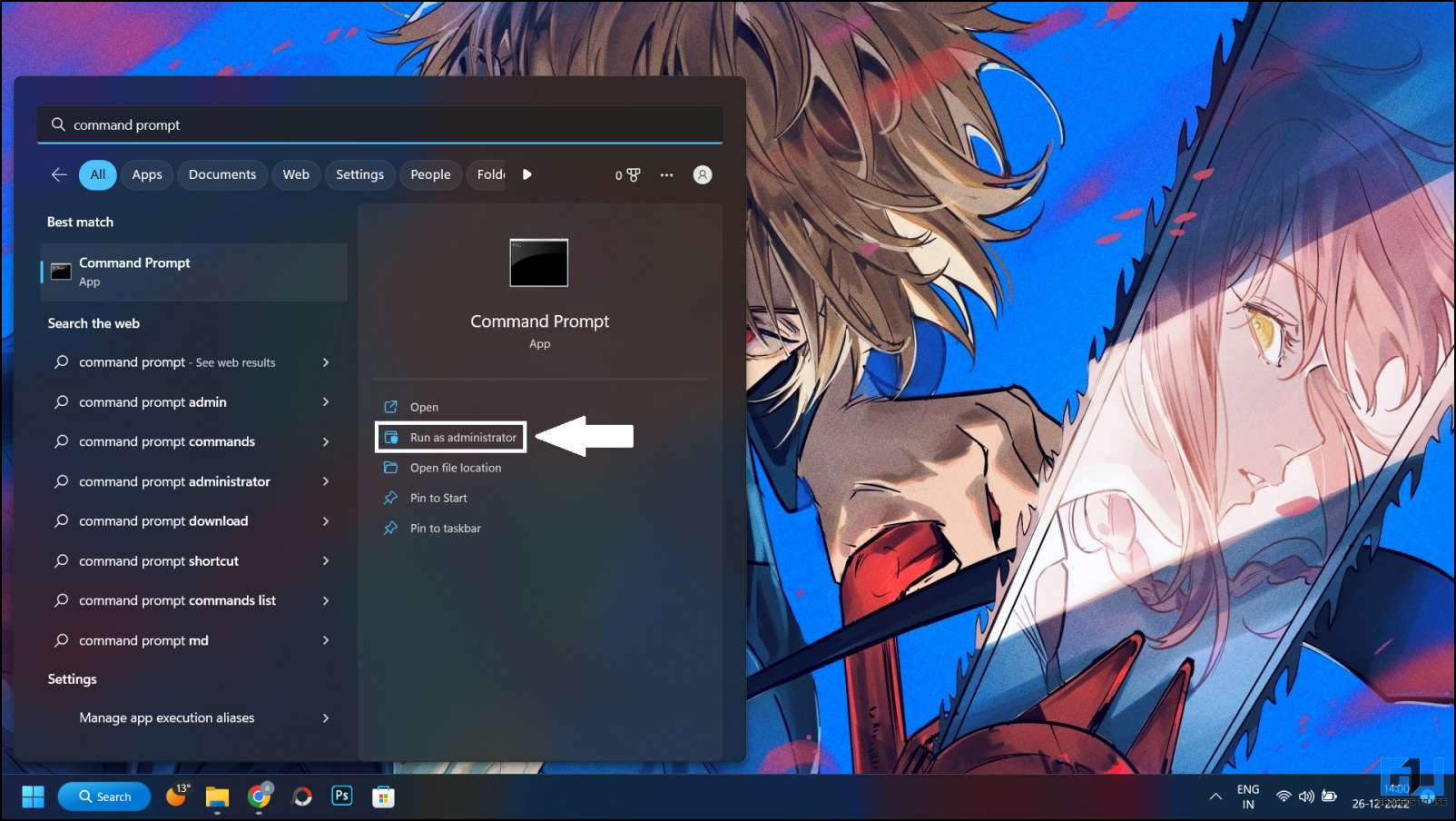Open File Explorer from the taskbar
The height and width of the screenshot is (821, 1456).
217,796
